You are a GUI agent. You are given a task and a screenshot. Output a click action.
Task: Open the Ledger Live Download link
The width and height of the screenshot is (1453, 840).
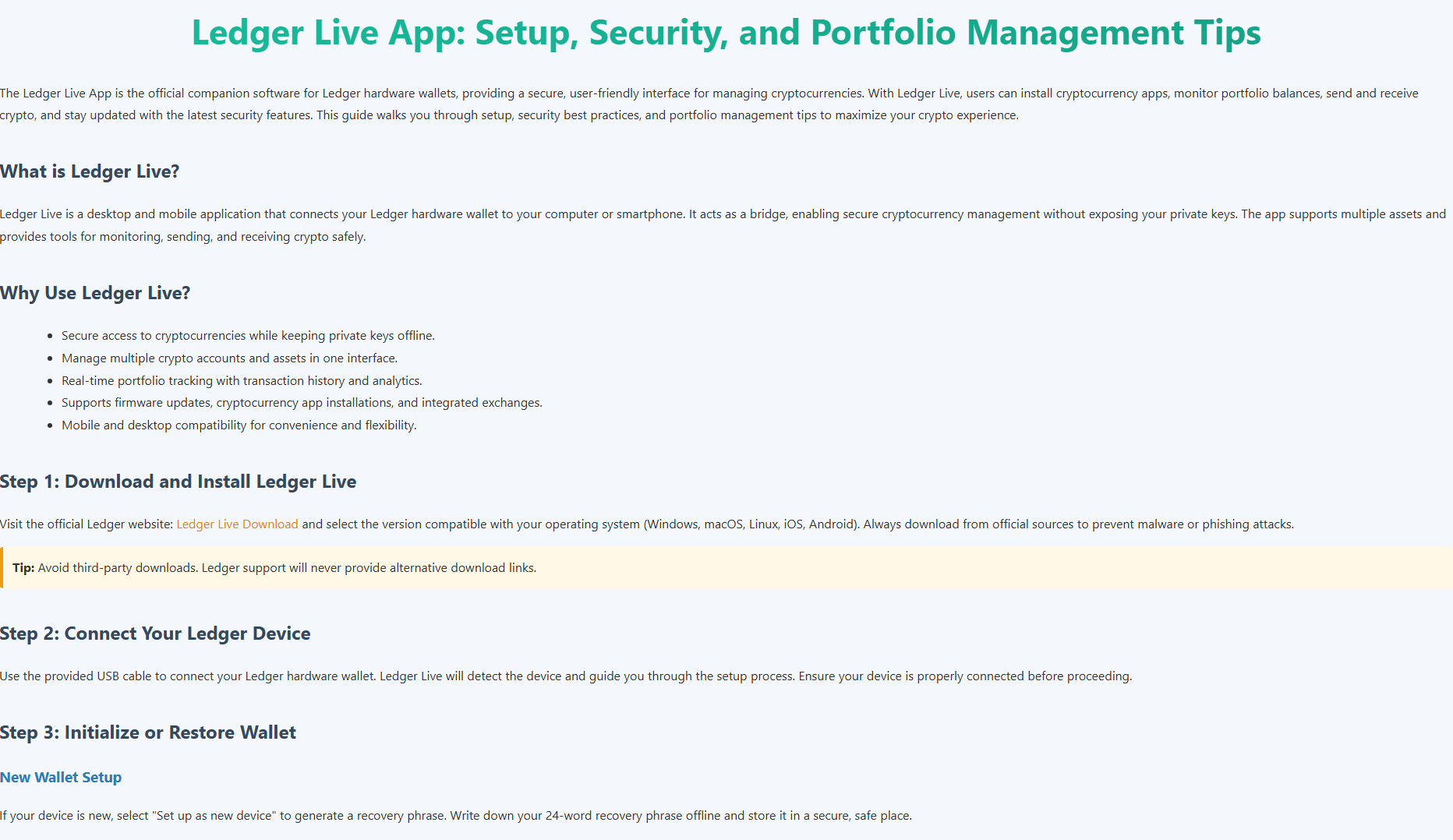tap(237, 524)
